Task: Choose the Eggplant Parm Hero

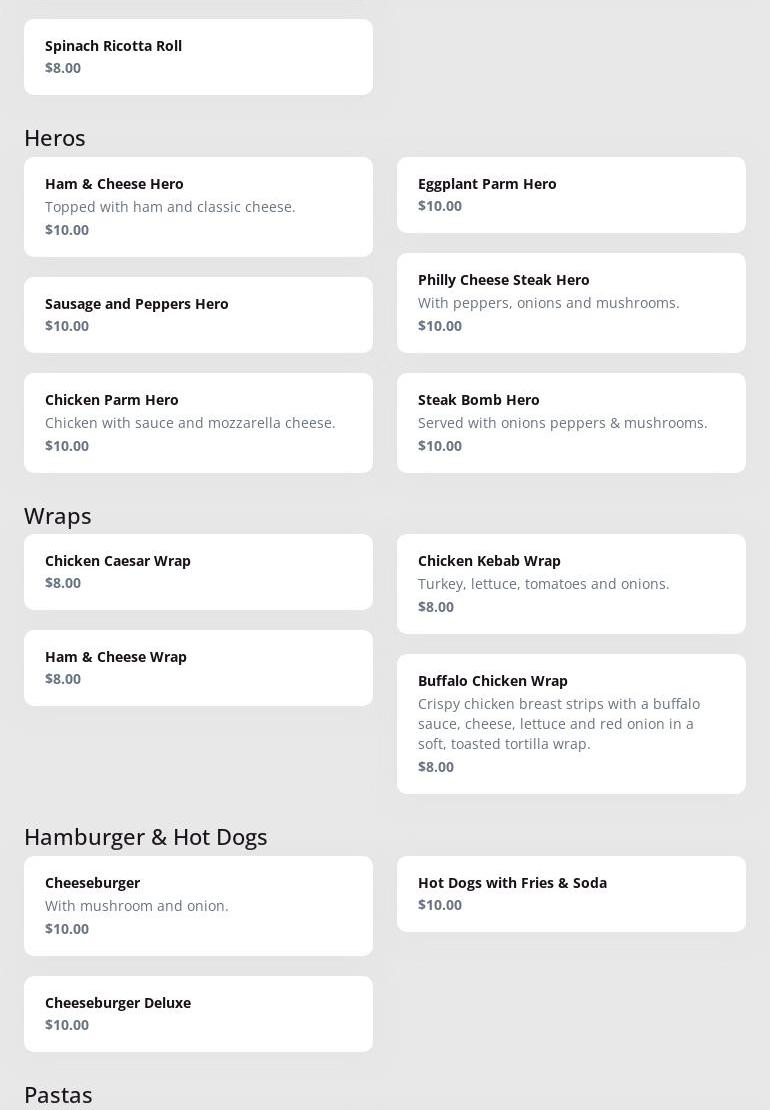Action: (571, 194)
